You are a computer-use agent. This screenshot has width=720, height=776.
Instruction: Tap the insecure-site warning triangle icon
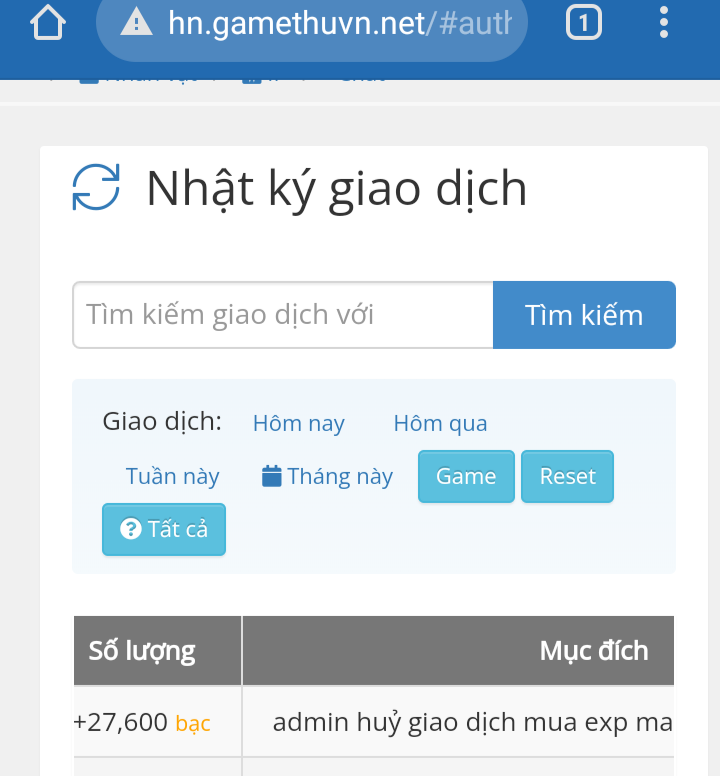tap(136, 22)
